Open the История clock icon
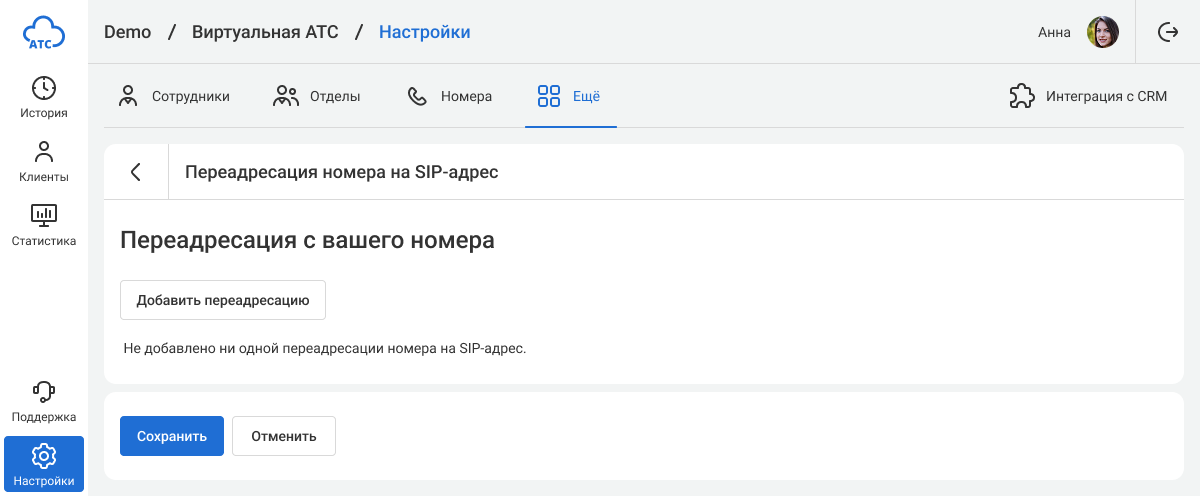1200x496 pixels. tap(44, 88)
